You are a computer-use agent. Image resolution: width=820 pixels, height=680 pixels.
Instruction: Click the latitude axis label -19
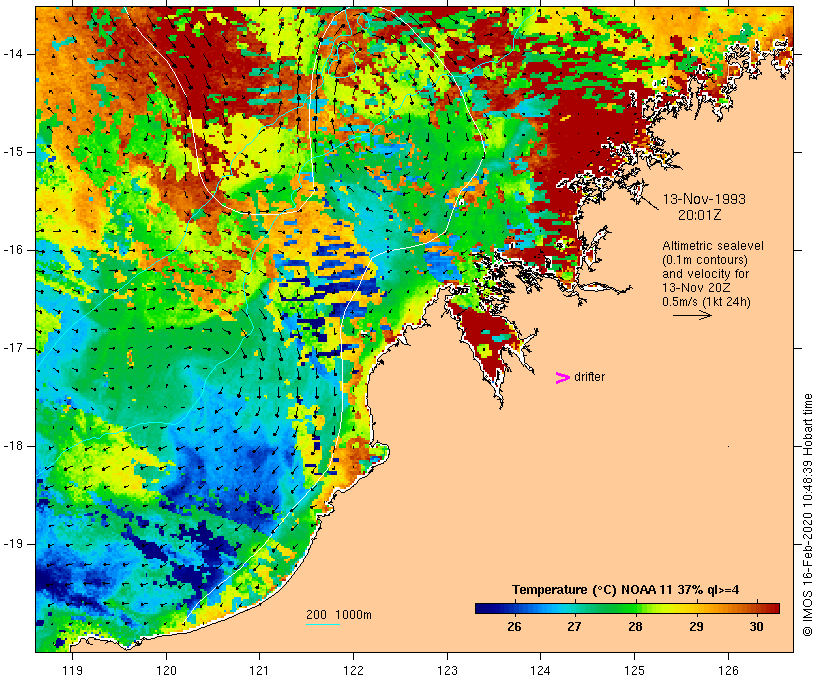pos(13,544)
